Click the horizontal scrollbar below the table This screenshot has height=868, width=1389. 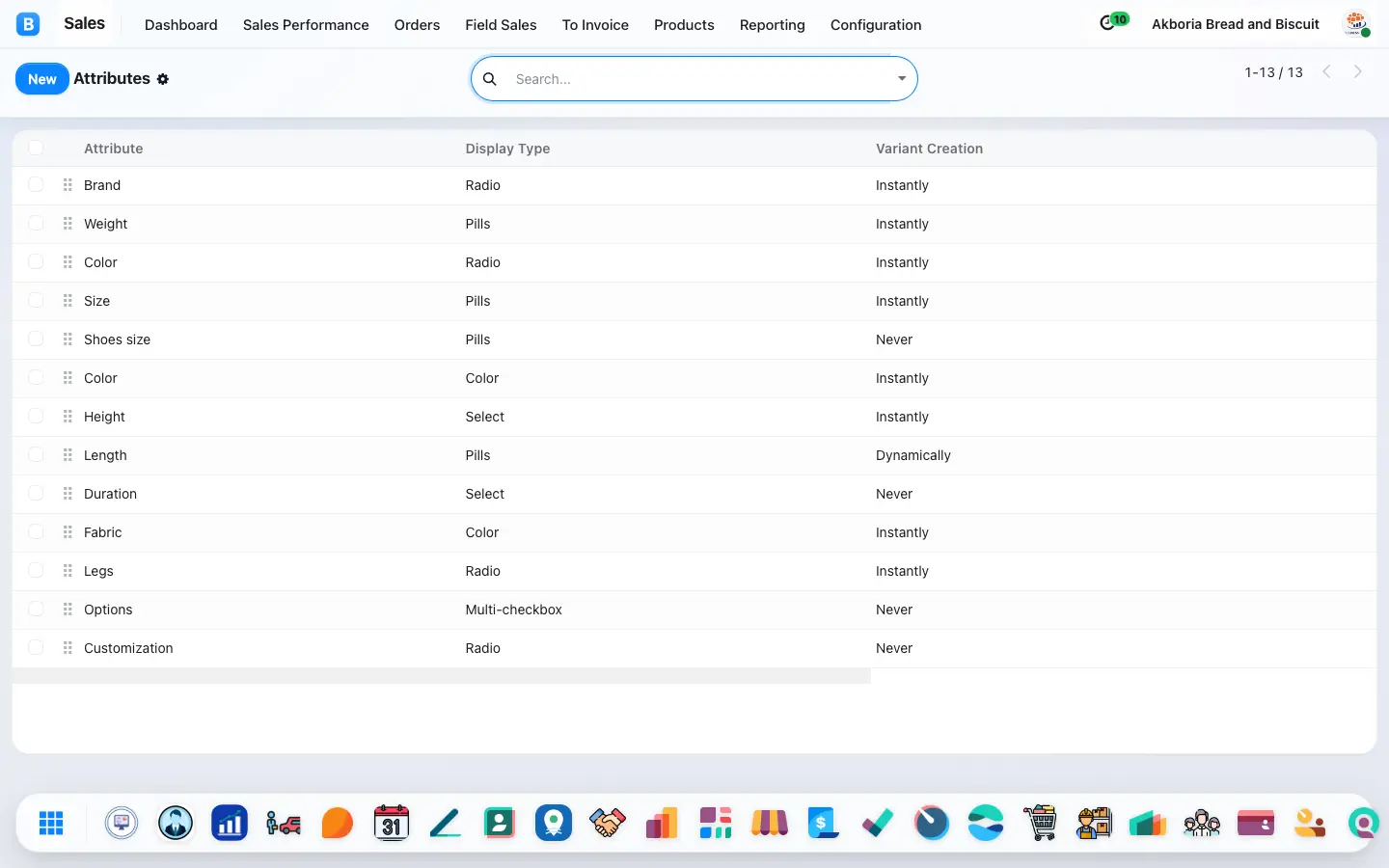coord(442,676)
